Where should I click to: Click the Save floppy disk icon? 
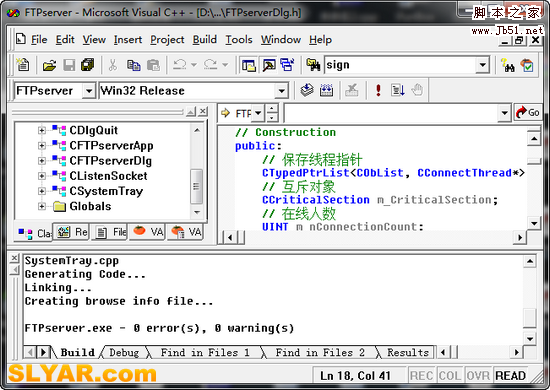[x=69, y=65]
